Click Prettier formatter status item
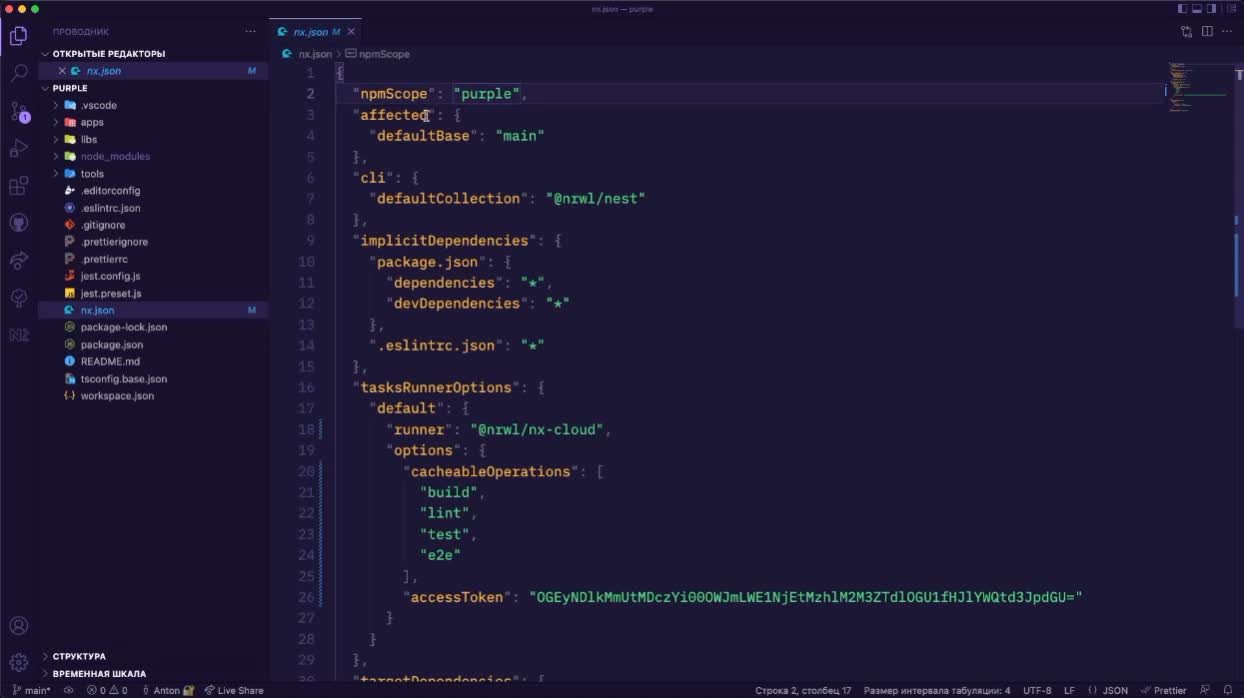Screen dimensions: 1244x698 1163,690
